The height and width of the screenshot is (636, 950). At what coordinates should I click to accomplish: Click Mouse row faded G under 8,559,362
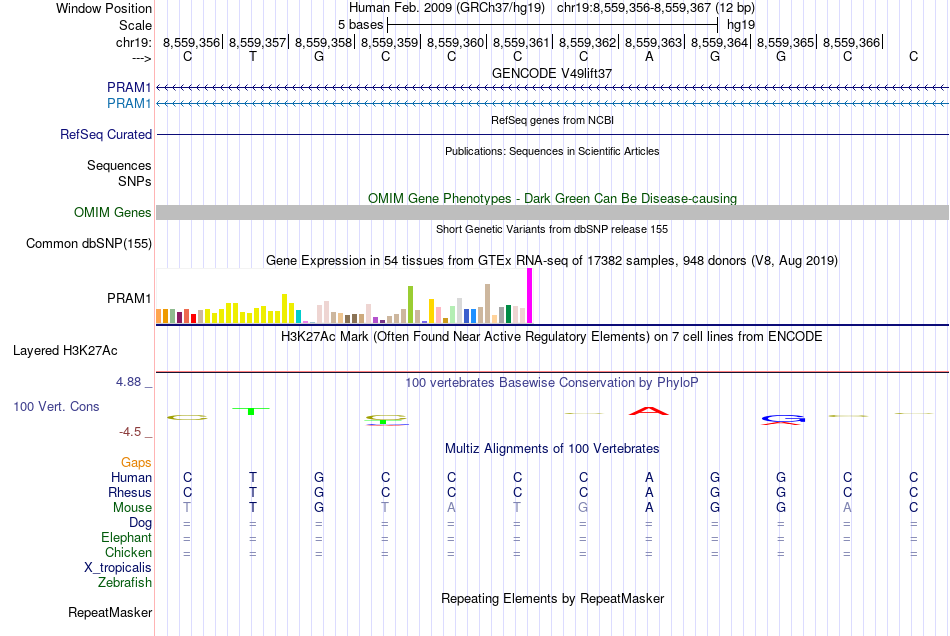(x=583, y=508)
